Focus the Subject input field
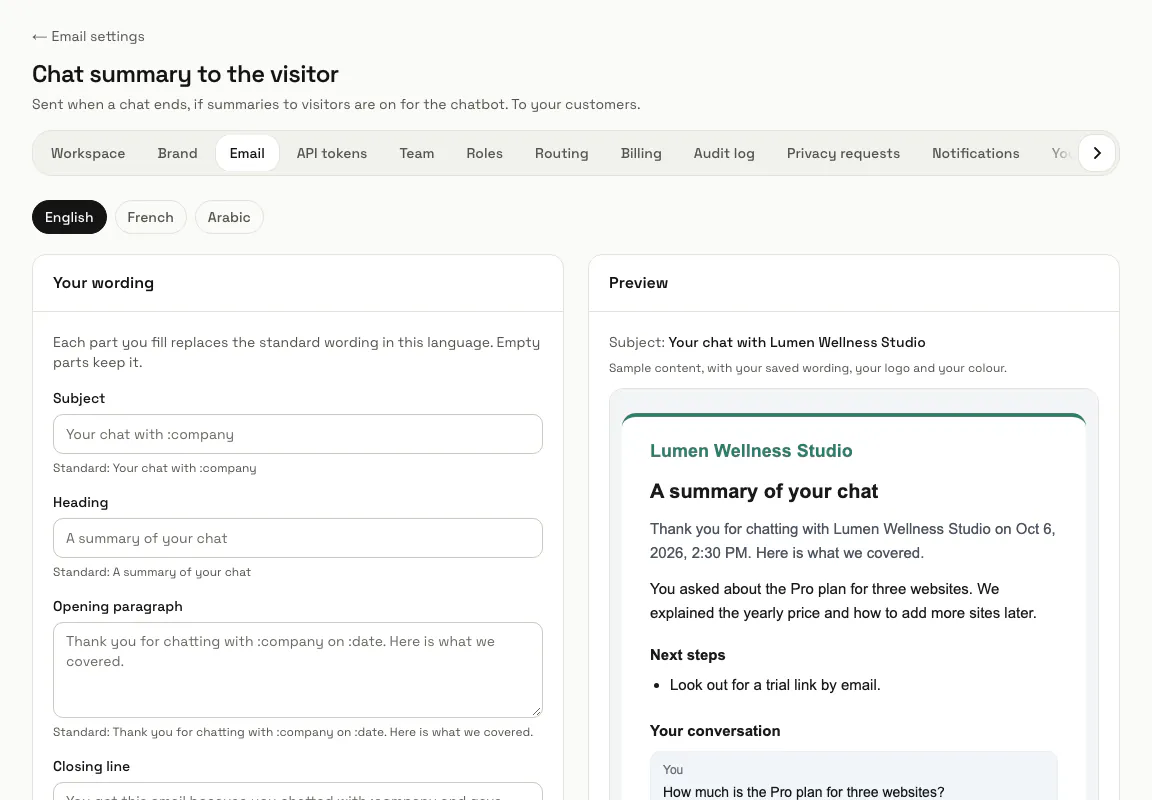1152x800 pixels. 298,434
